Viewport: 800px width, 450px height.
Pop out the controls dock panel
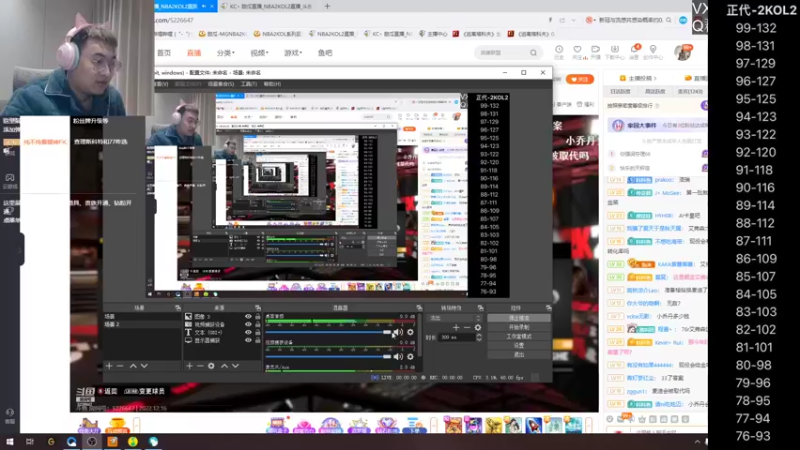tap(548, 308)
